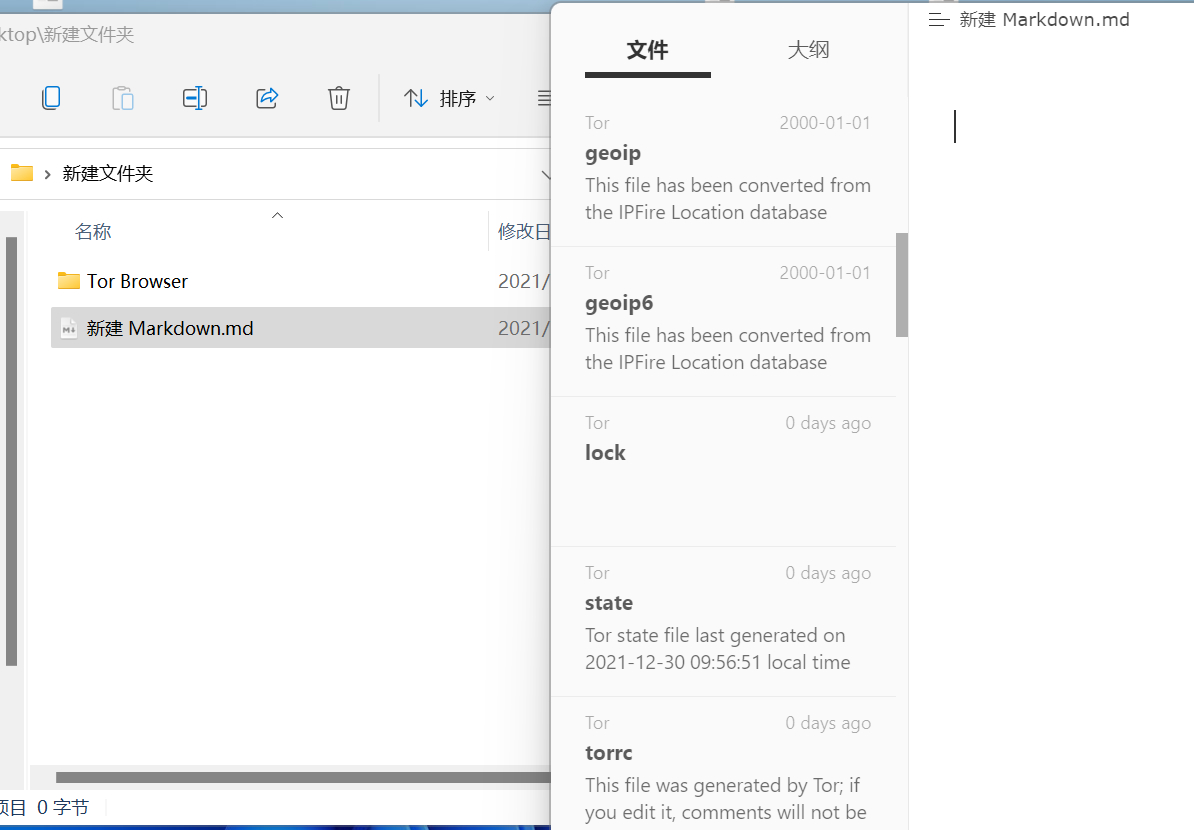
Task: Click the Explorer navigation pane vertical scrollbar
Action: [x=11, y=451]
